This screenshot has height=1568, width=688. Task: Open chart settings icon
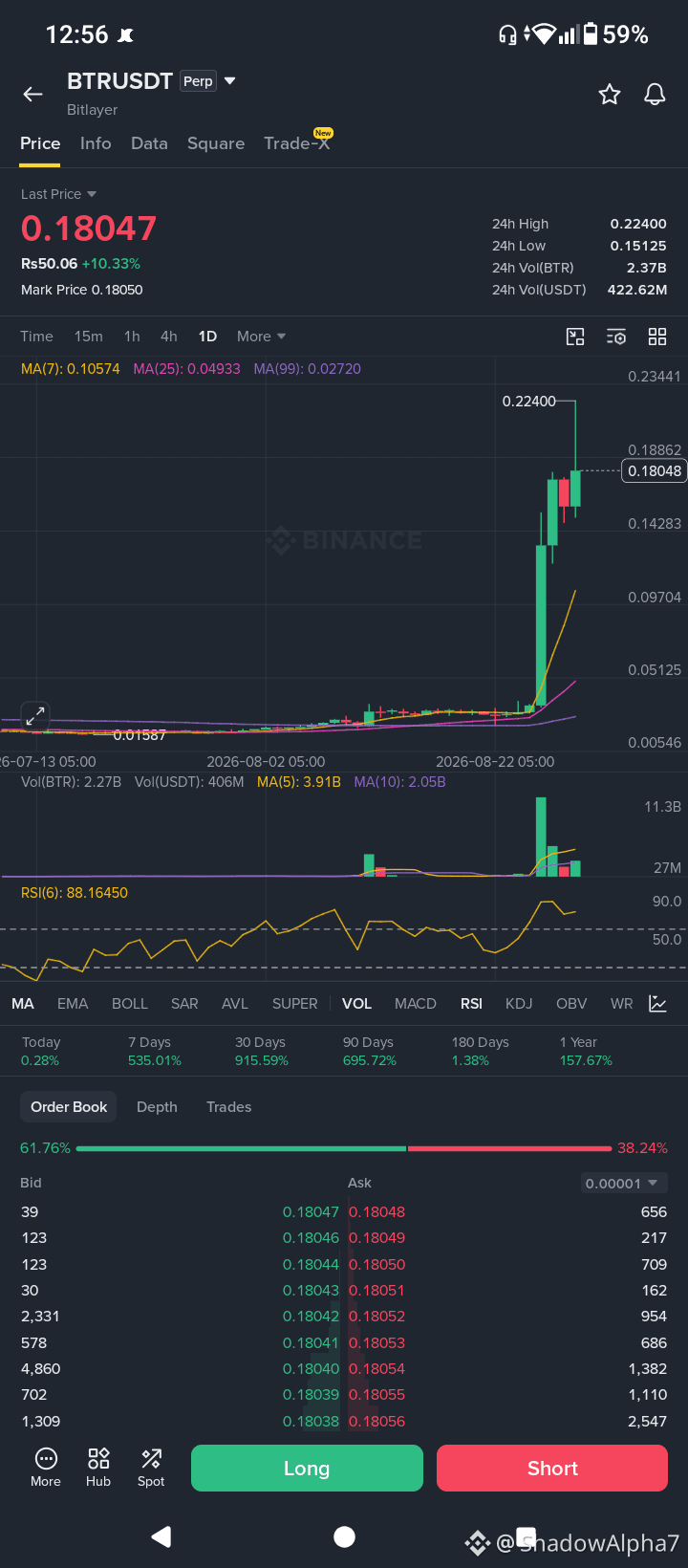(x=616, y=337)
